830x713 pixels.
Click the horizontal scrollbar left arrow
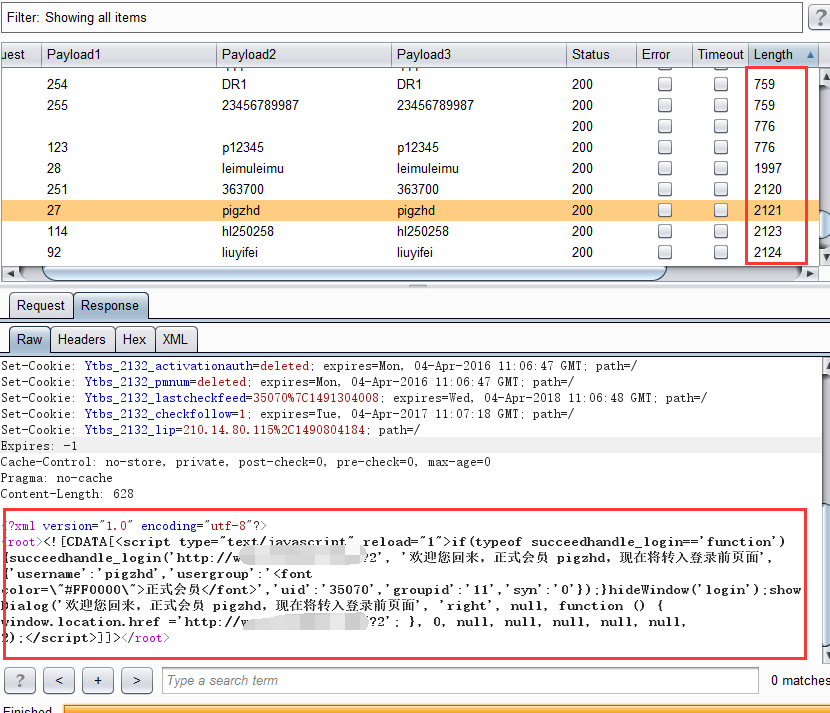[10, 274]
